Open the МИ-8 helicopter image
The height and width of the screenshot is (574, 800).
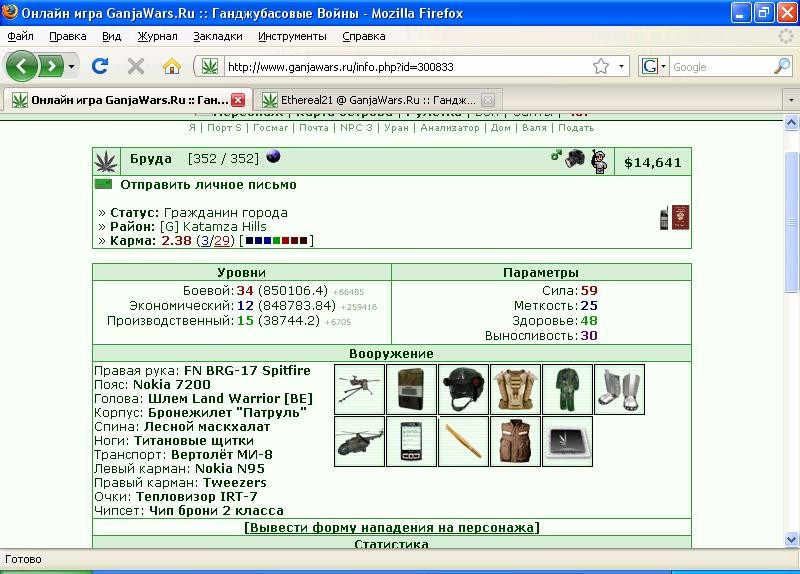[x=360, y=441]
